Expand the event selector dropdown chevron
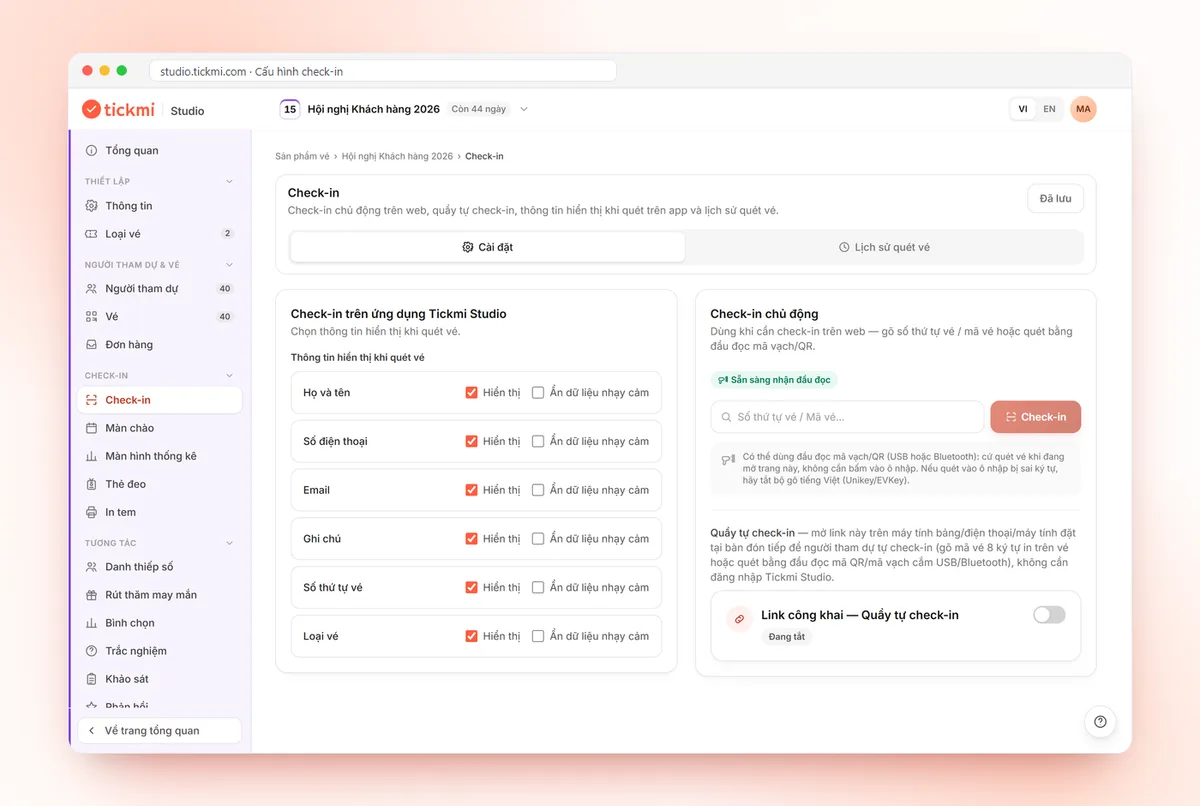Viewport: 1200px width, 806px height. 524,109
